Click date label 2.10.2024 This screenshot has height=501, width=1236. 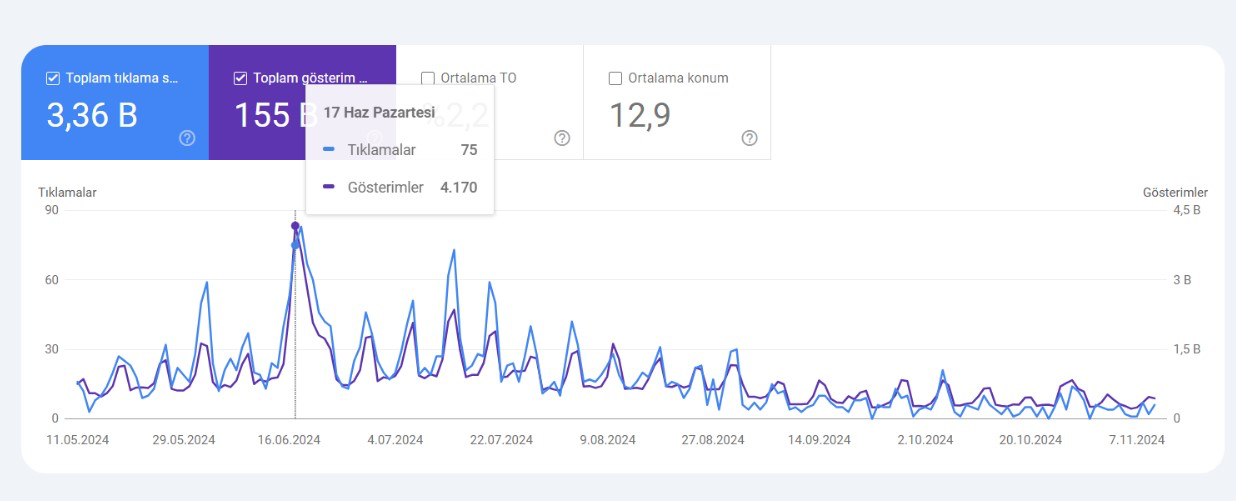925,439
